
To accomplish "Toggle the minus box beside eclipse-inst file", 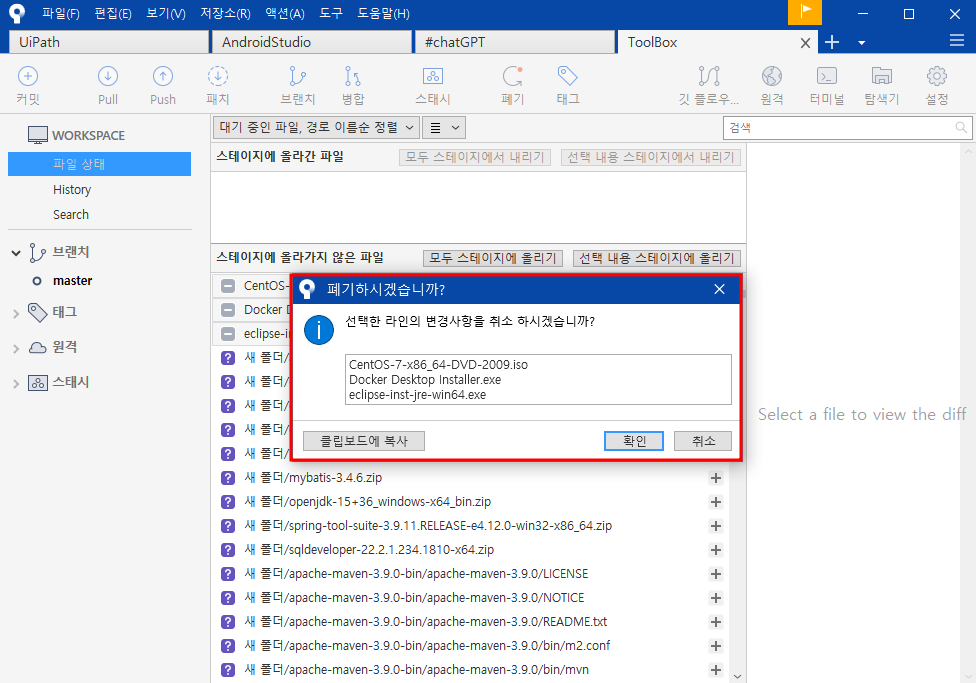I will tap(228, 334).
